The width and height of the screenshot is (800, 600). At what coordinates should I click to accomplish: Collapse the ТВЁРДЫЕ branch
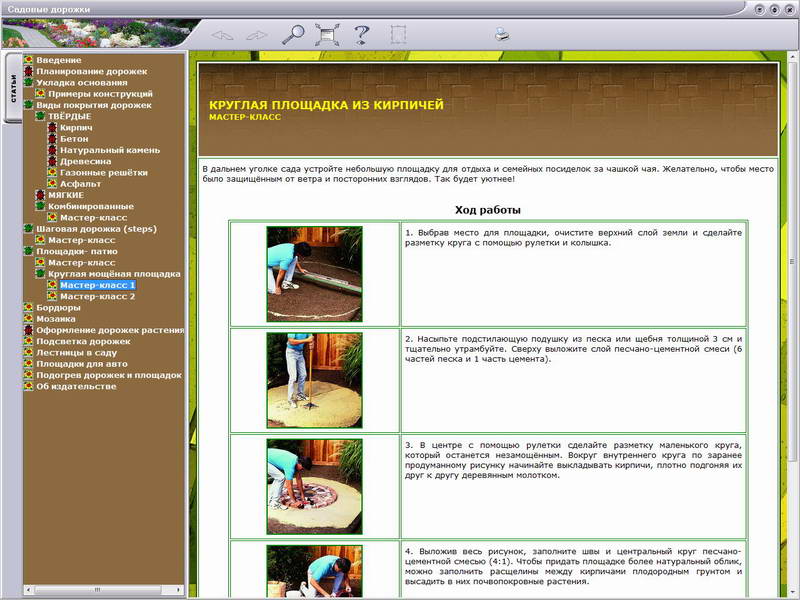coord(40,116)
